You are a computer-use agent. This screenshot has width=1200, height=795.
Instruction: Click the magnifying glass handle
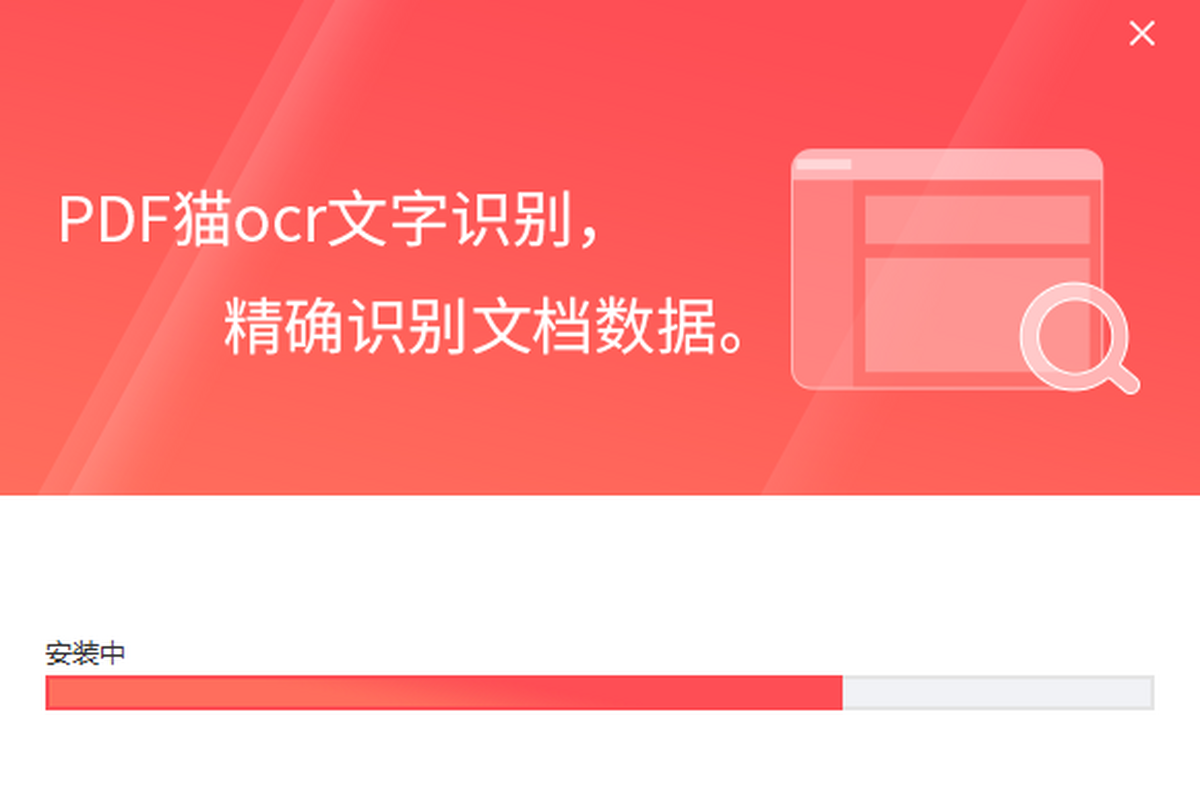click(1121, 376)
